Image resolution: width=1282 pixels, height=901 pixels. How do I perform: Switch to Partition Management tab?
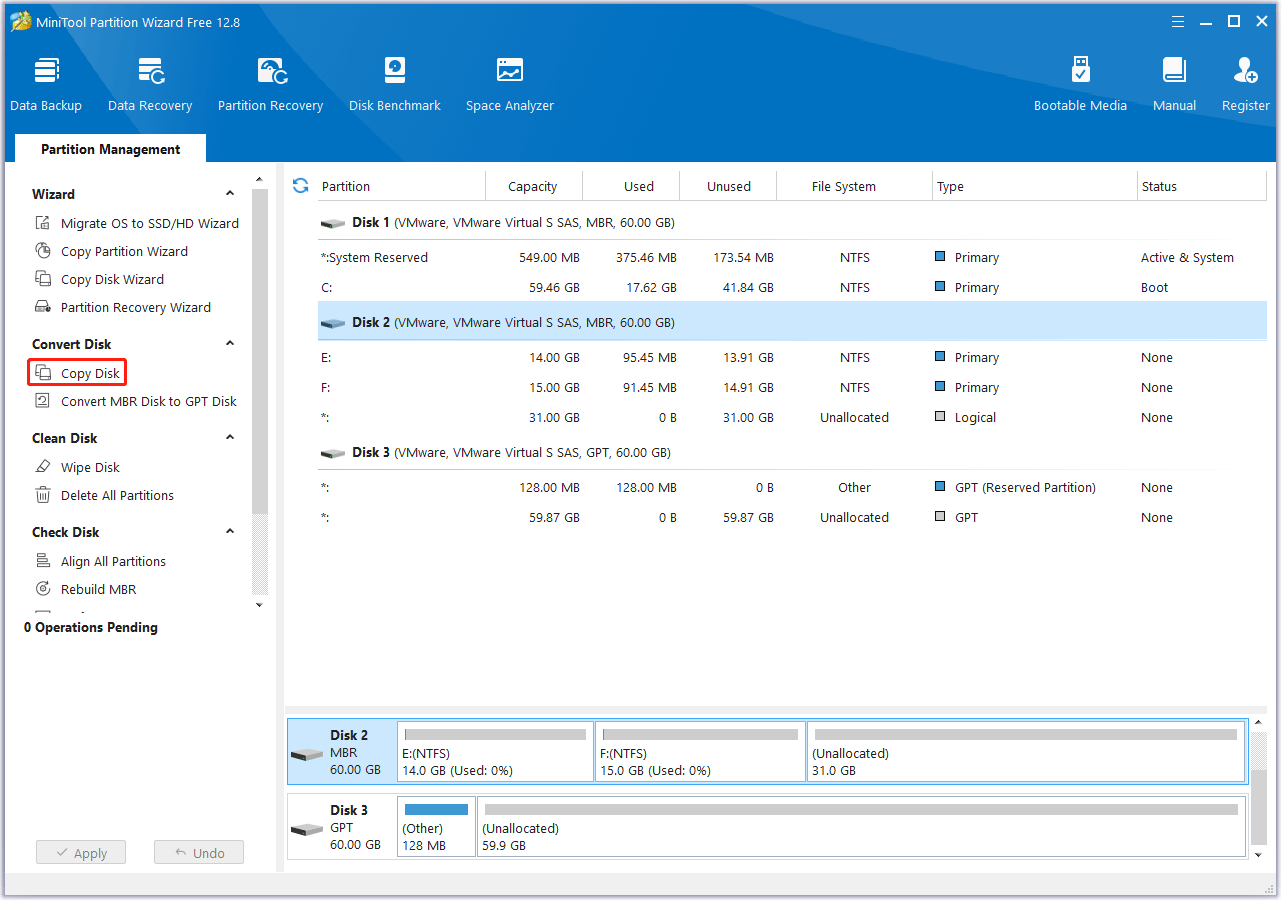click(x=110, y=149)
